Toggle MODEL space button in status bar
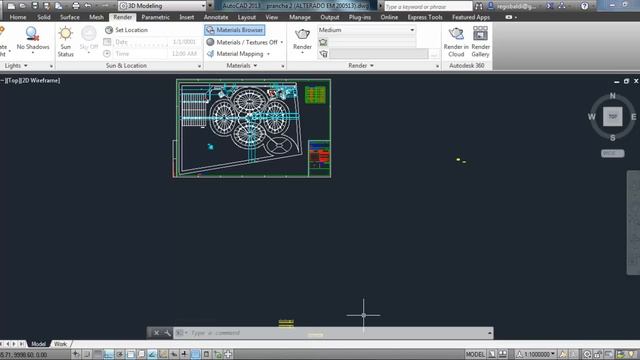 (x=475, y=354)
